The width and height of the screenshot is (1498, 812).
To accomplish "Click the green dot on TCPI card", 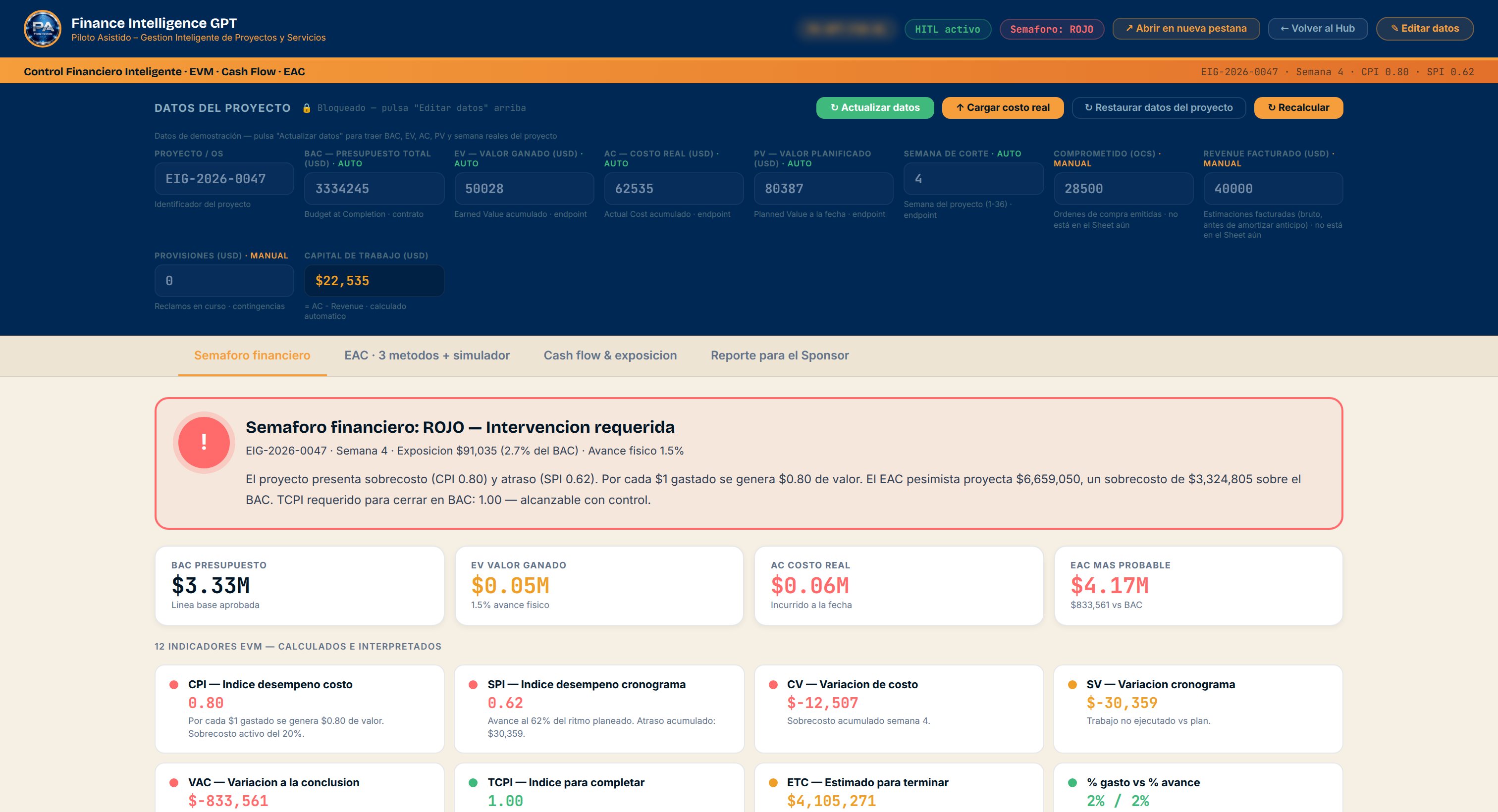I will (473, 783).
